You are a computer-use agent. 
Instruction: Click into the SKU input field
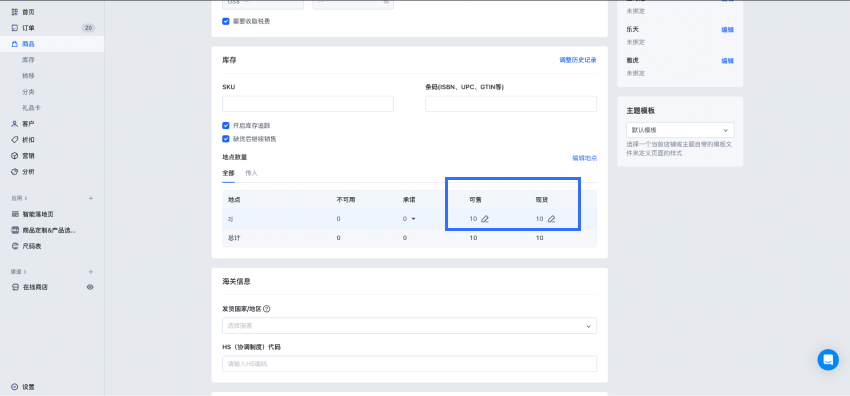pos(308,104)
